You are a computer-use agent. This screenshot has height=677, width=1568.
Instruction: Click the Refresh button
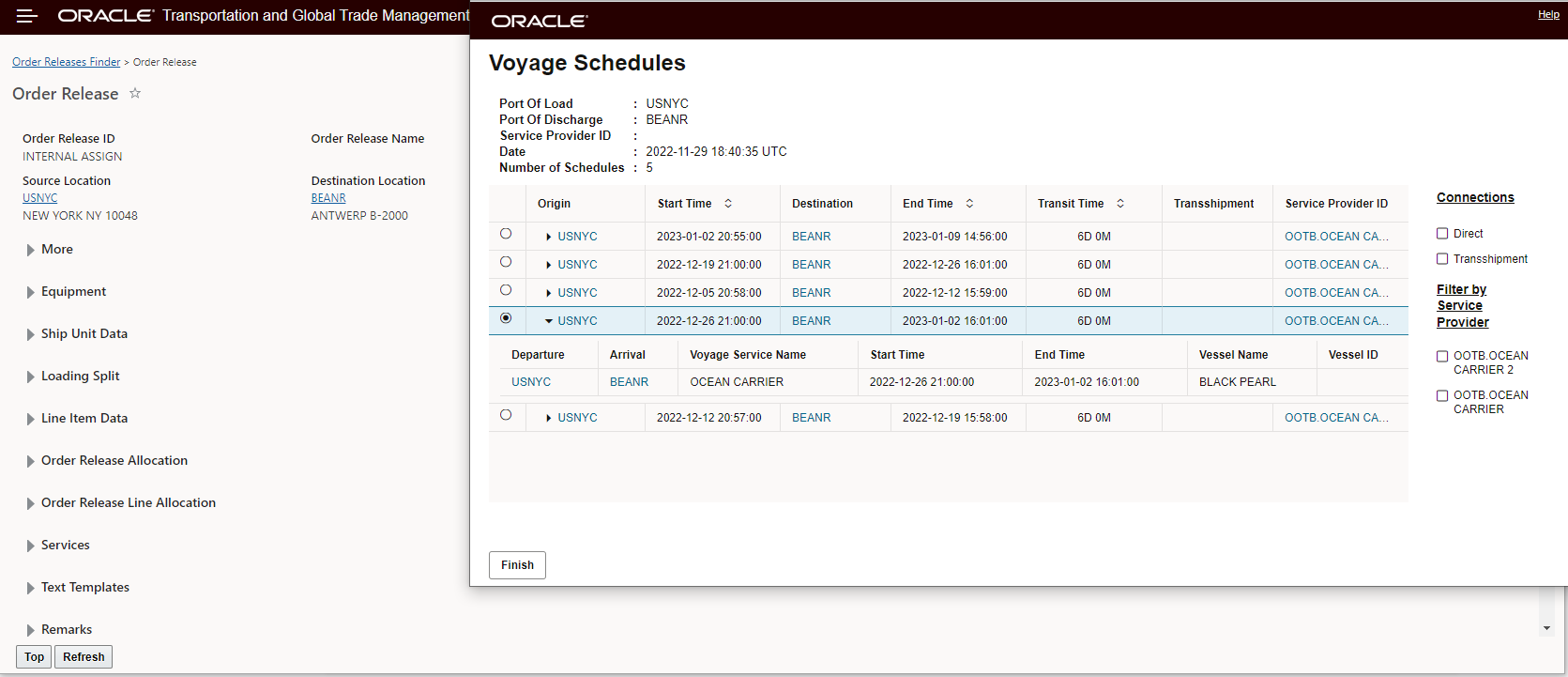(84, 657)
